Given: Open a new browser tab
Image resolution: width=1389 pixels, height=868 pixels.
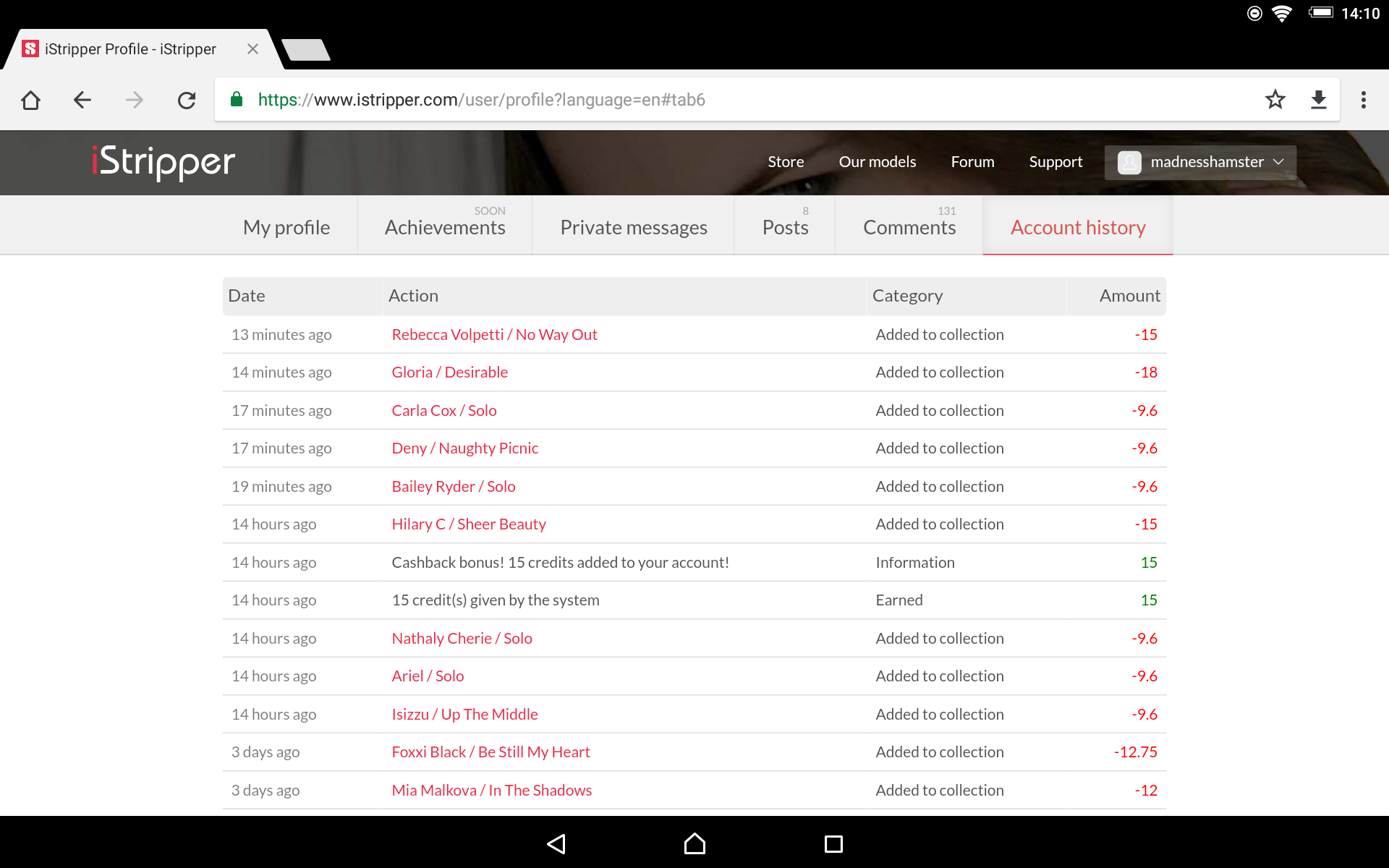Looking at the screenshot, I should click(306, 49).
